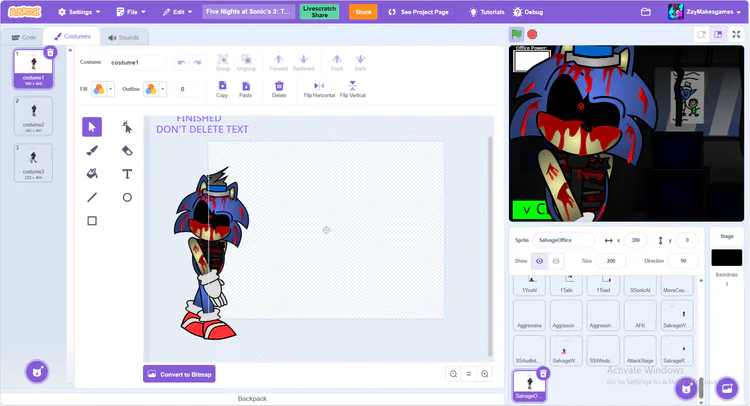Zoom out of the costume canvas
The image size is (750, 406).
click(453, 374)
